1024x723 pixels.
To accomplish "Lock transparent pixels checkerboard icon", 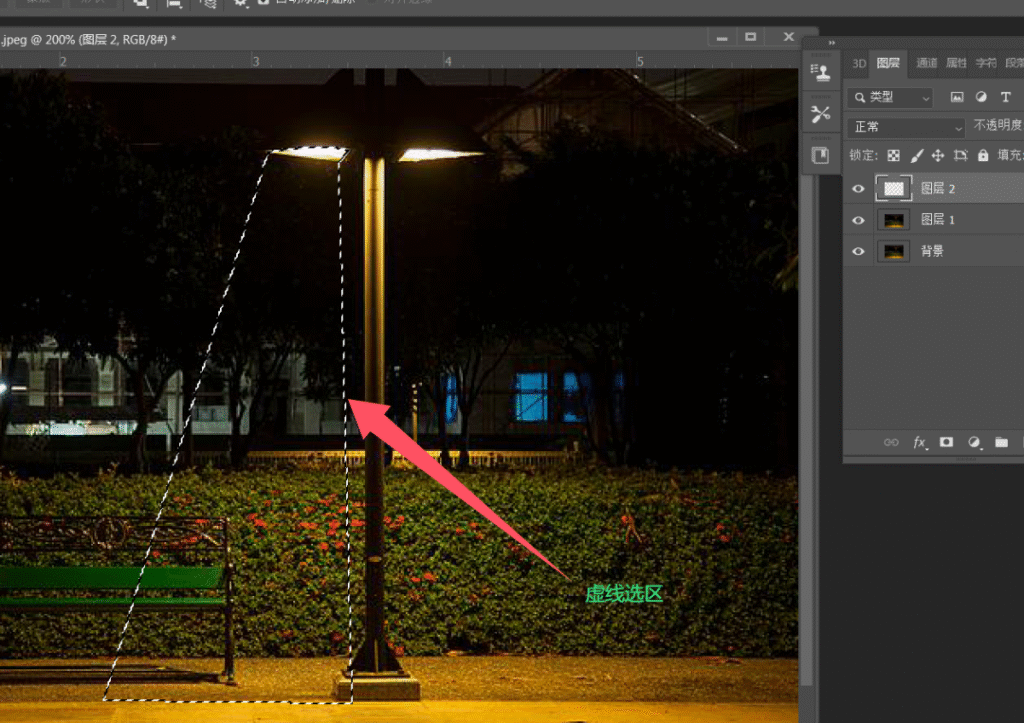I will click(893, 155).
